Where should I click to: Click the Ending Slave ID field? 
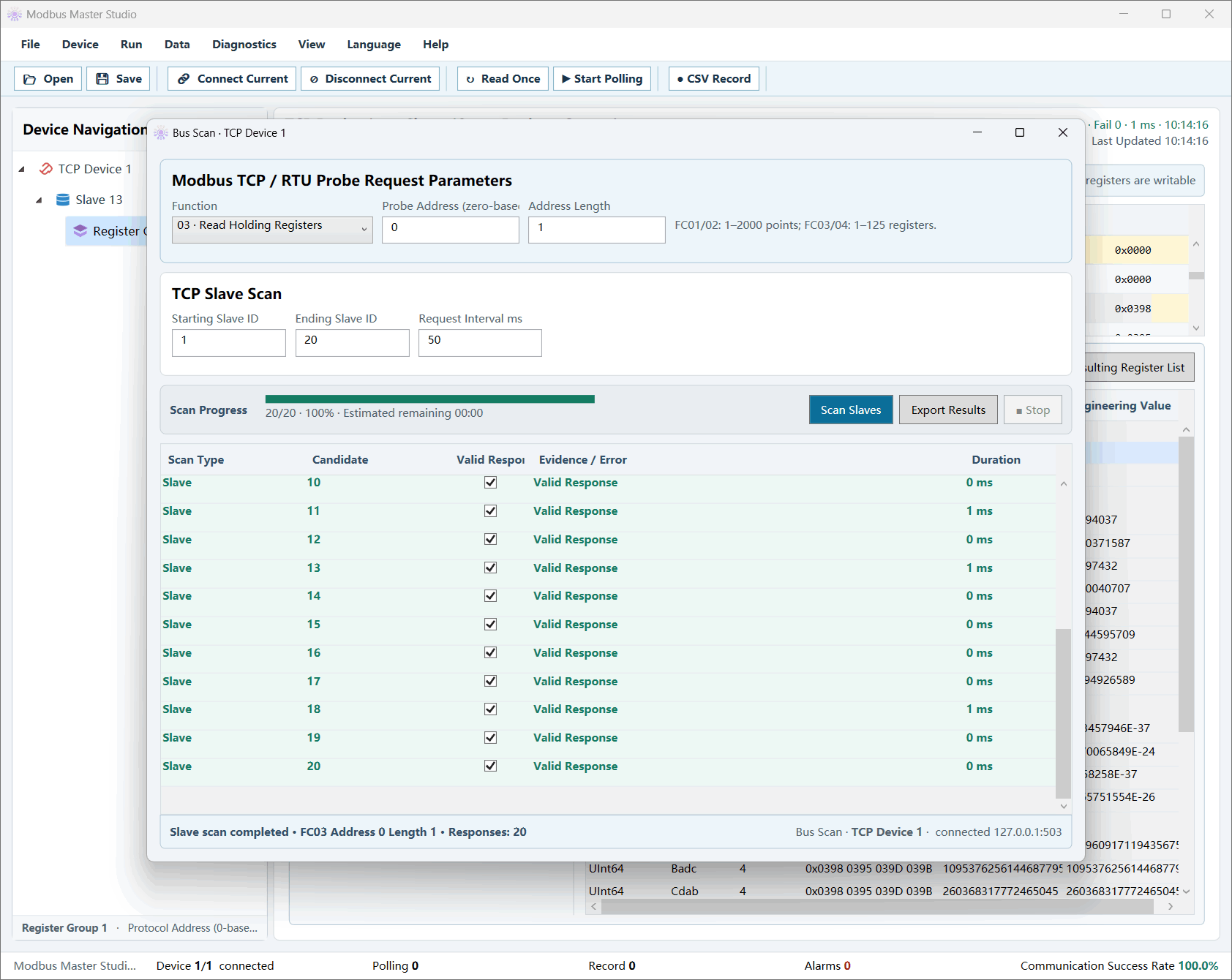coord(353,342)
